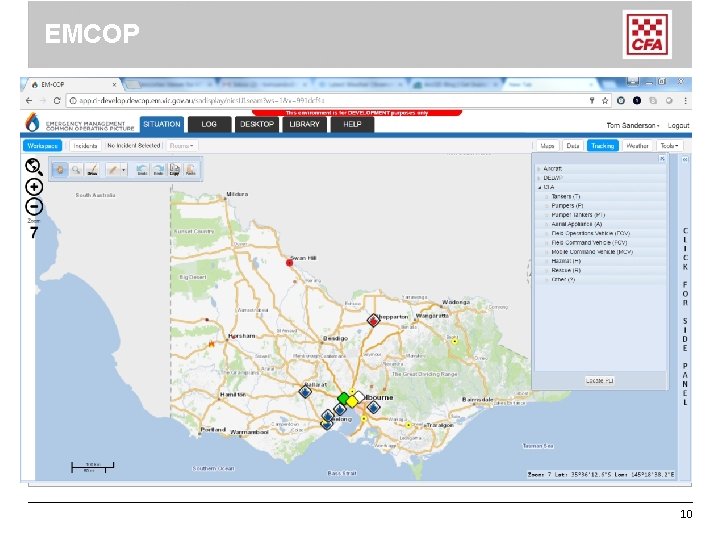Tick the Mobile Command Vehicle (MCV) checkbox
The width and height of the screenshot is (720, 540).
547,252
